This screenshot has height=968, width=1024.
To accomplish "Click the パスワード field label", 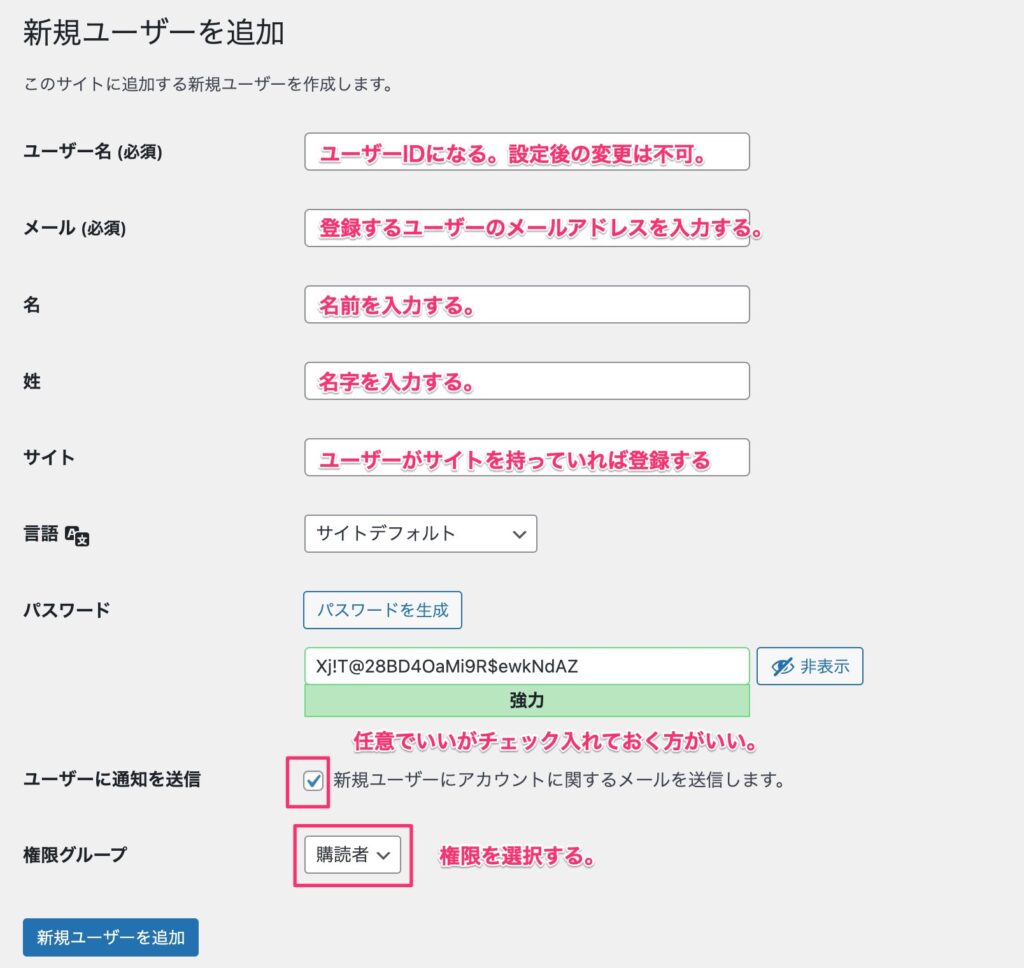I will coord(67,610).
